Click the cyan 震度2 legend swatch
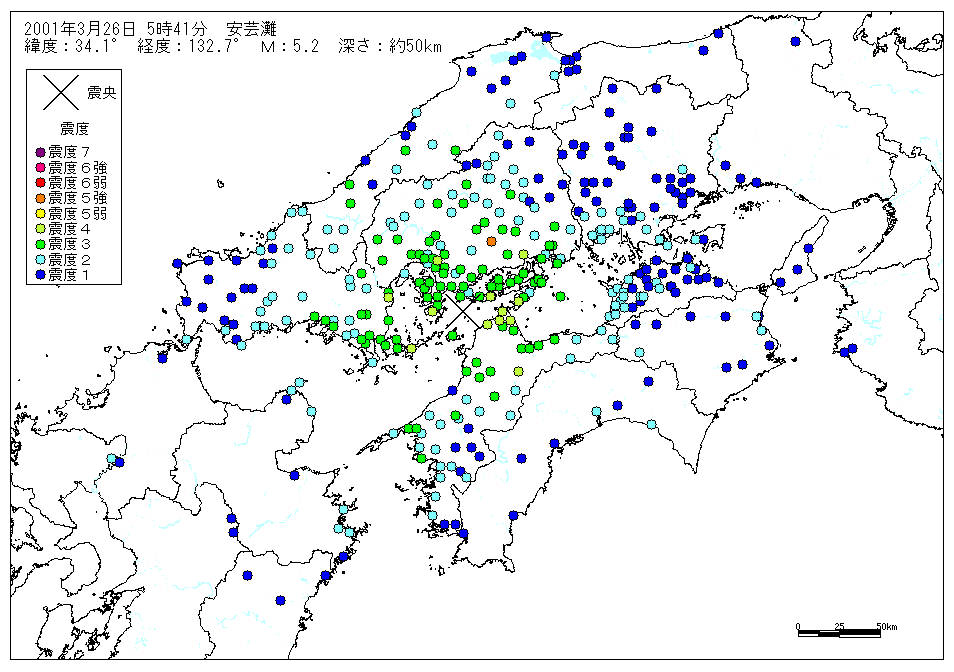The image size is (954, 672). click(41, 260)
